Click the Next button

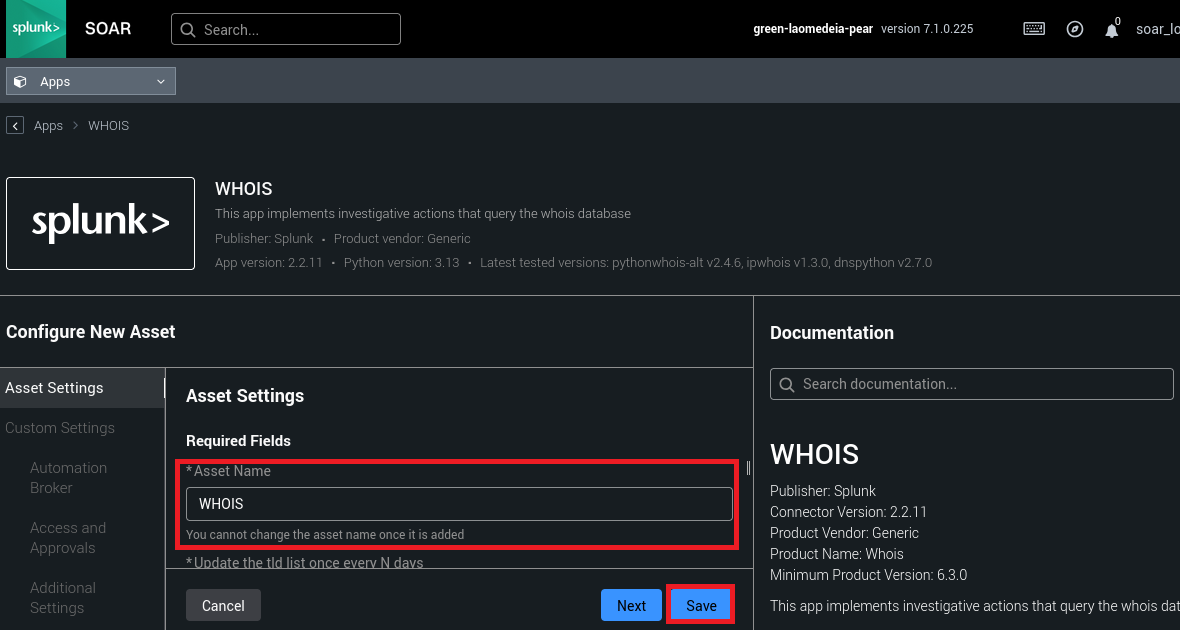[x=631, y=605]
